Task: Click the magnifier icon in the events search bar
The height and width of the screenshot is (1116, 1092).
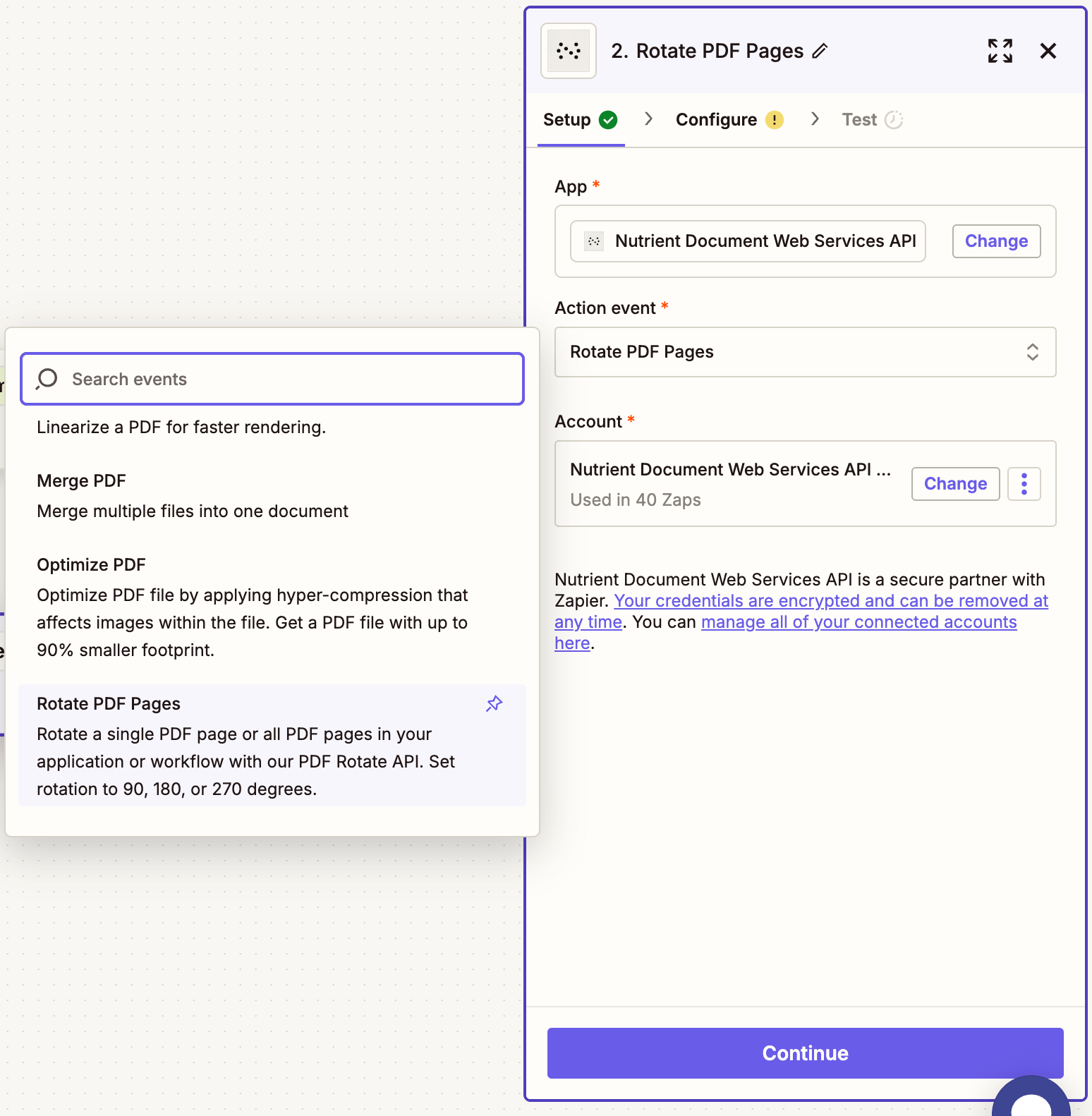Action: (x=47, y=379)
